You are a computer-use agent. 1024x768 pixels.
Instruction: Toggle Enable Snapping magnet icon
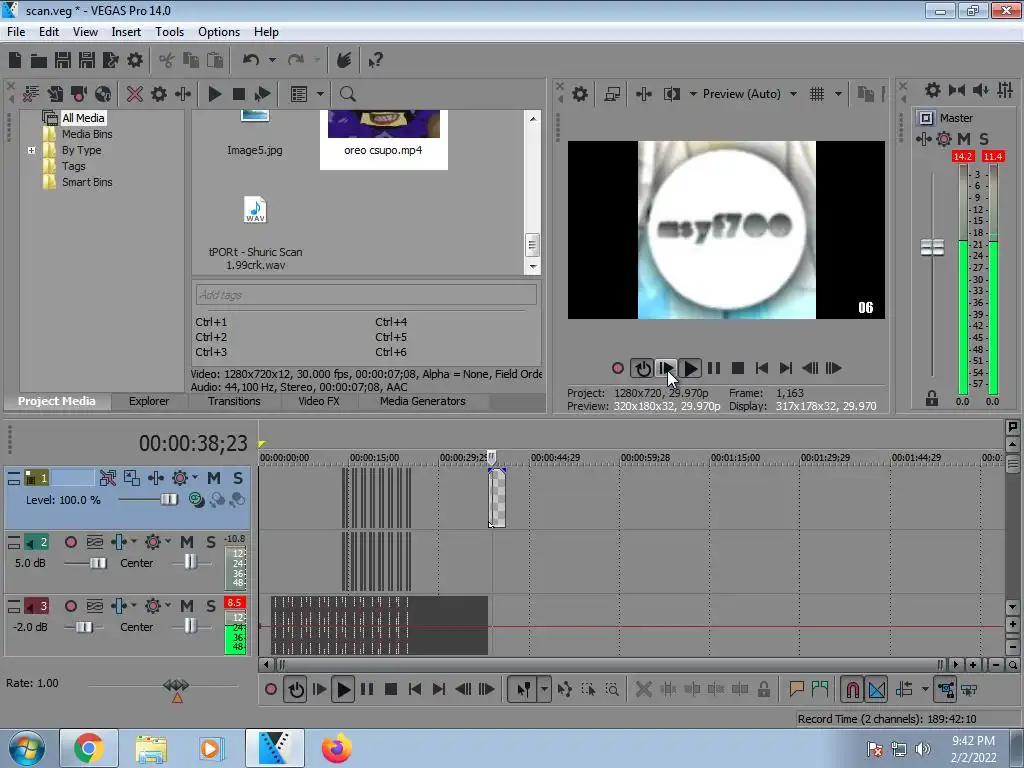pos(853,690)
